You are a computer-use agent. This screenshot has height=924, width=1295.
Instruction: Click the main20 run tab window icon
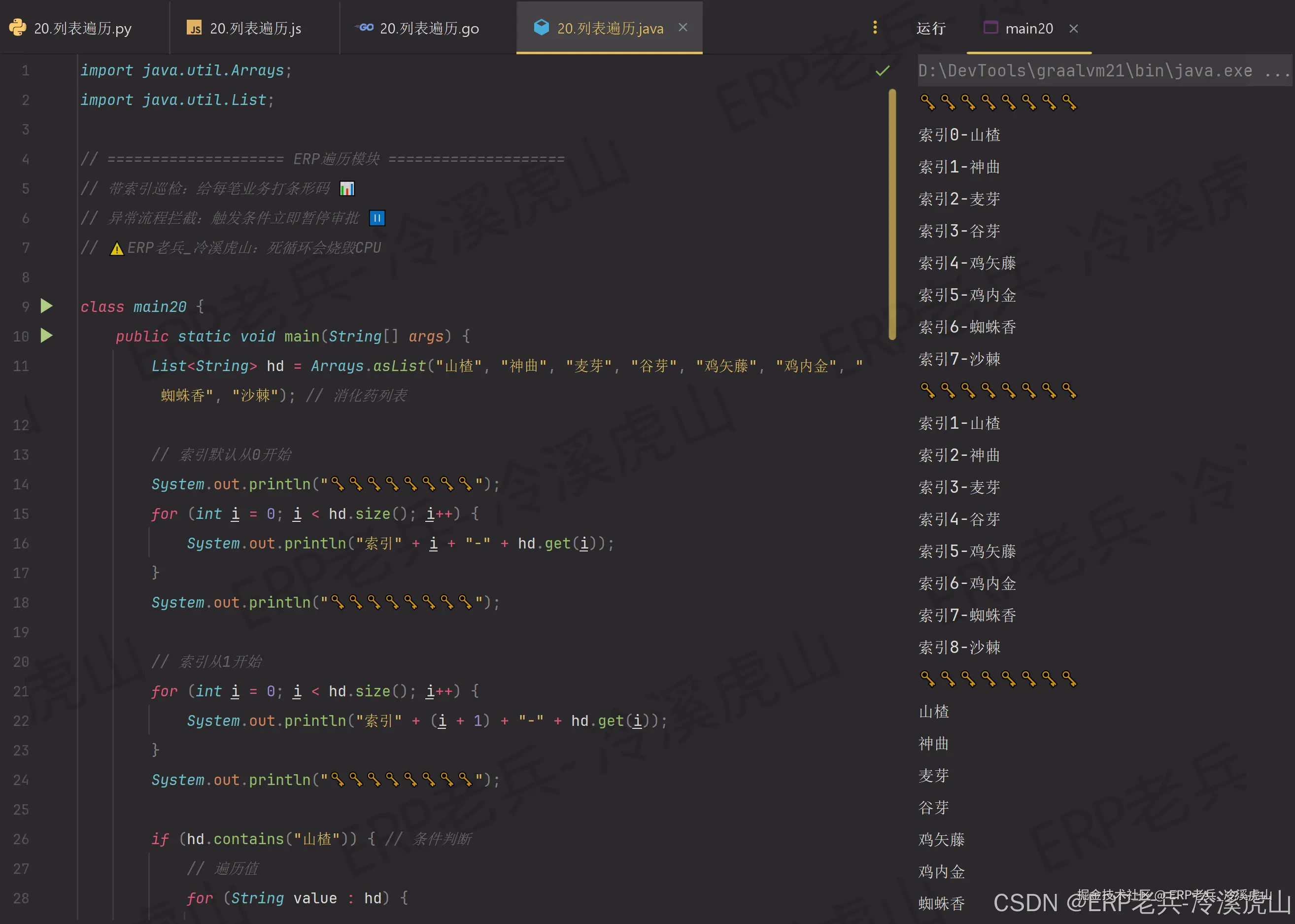(x=990, y=28)
